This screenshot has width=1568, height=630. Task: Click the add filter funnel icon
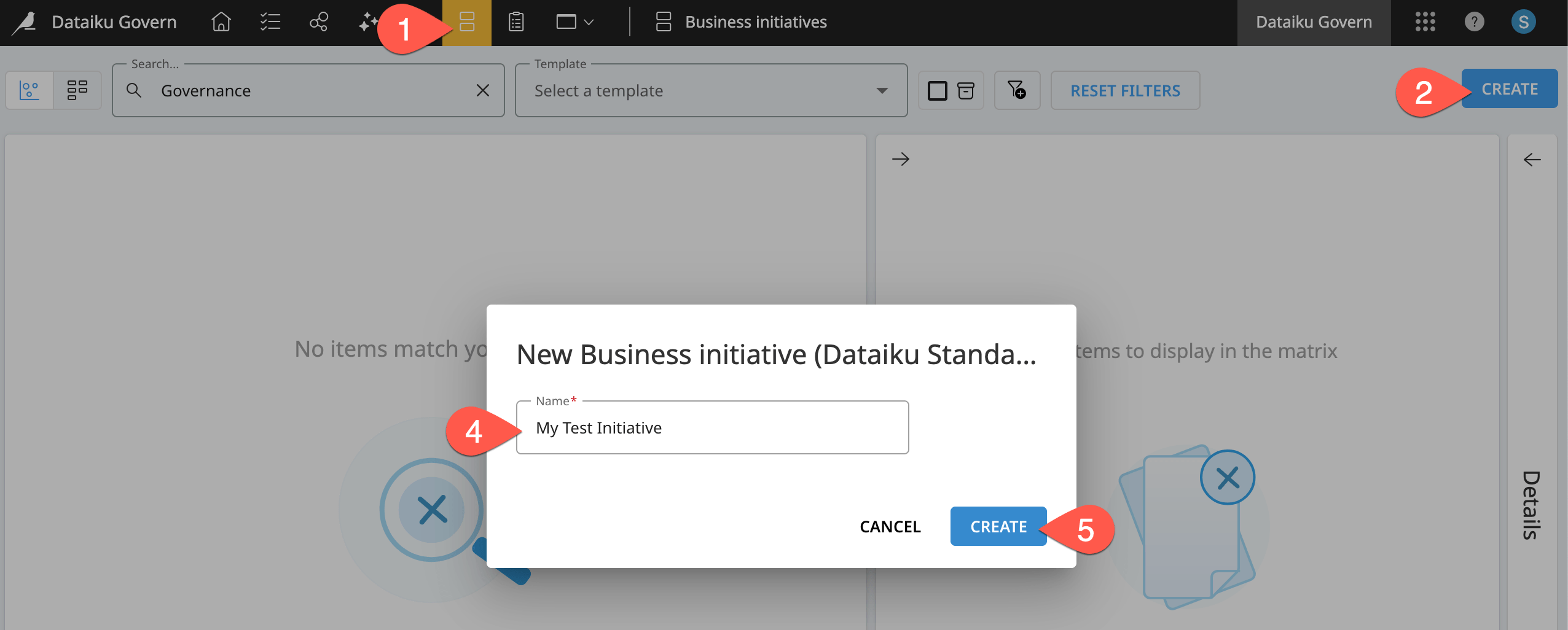1017,90
